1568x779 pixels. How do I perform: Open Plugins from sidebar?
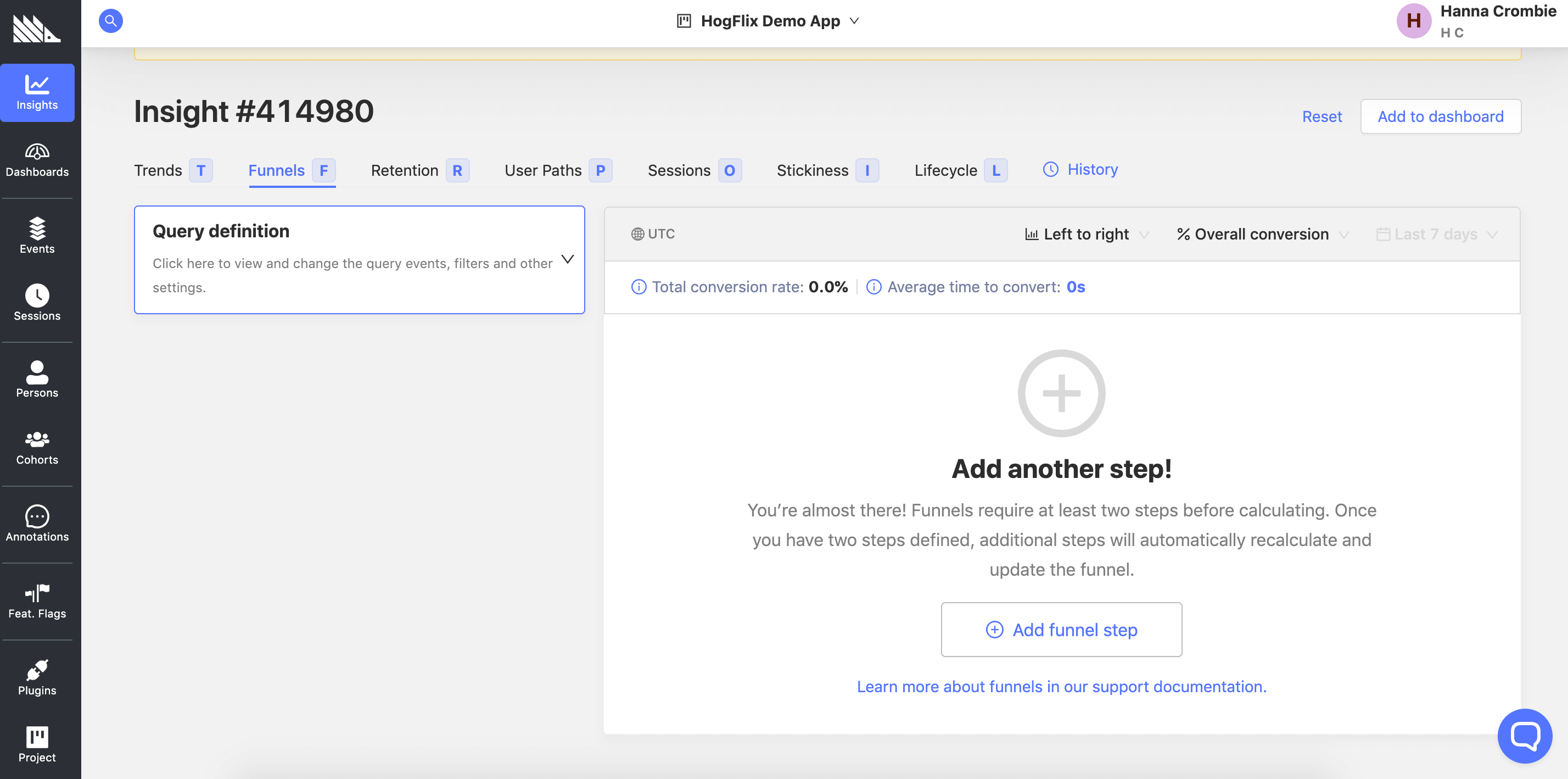coord(37,677)
